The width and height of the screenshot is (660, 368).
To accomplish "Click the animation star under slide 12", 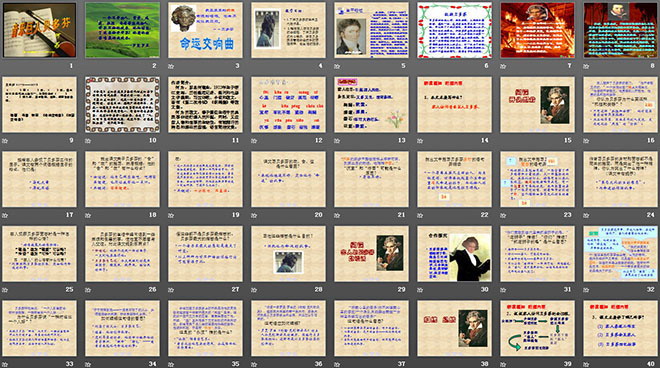I will [x=254, y=141].
